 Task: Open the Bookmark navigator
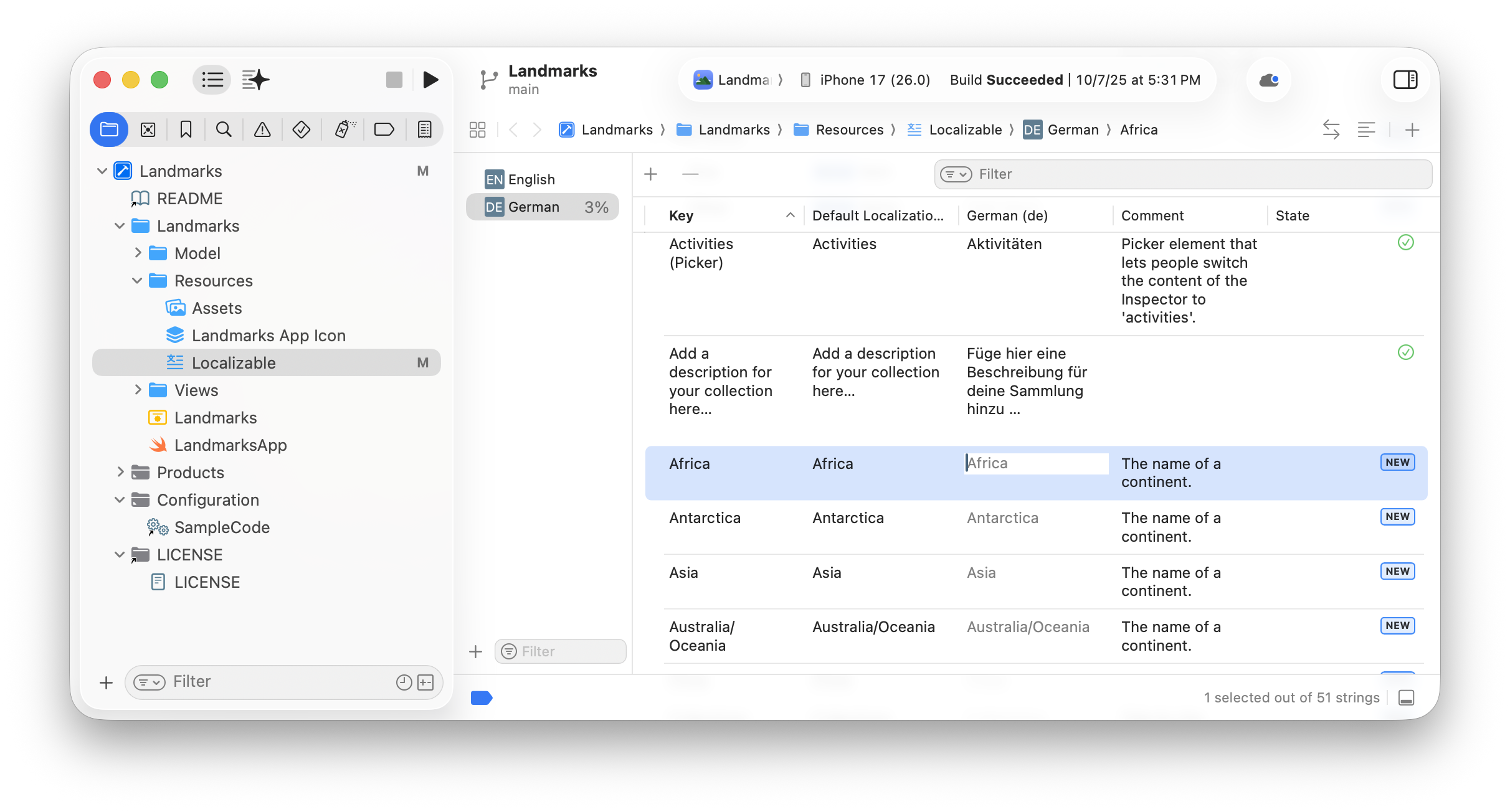[x=186, y=130]
